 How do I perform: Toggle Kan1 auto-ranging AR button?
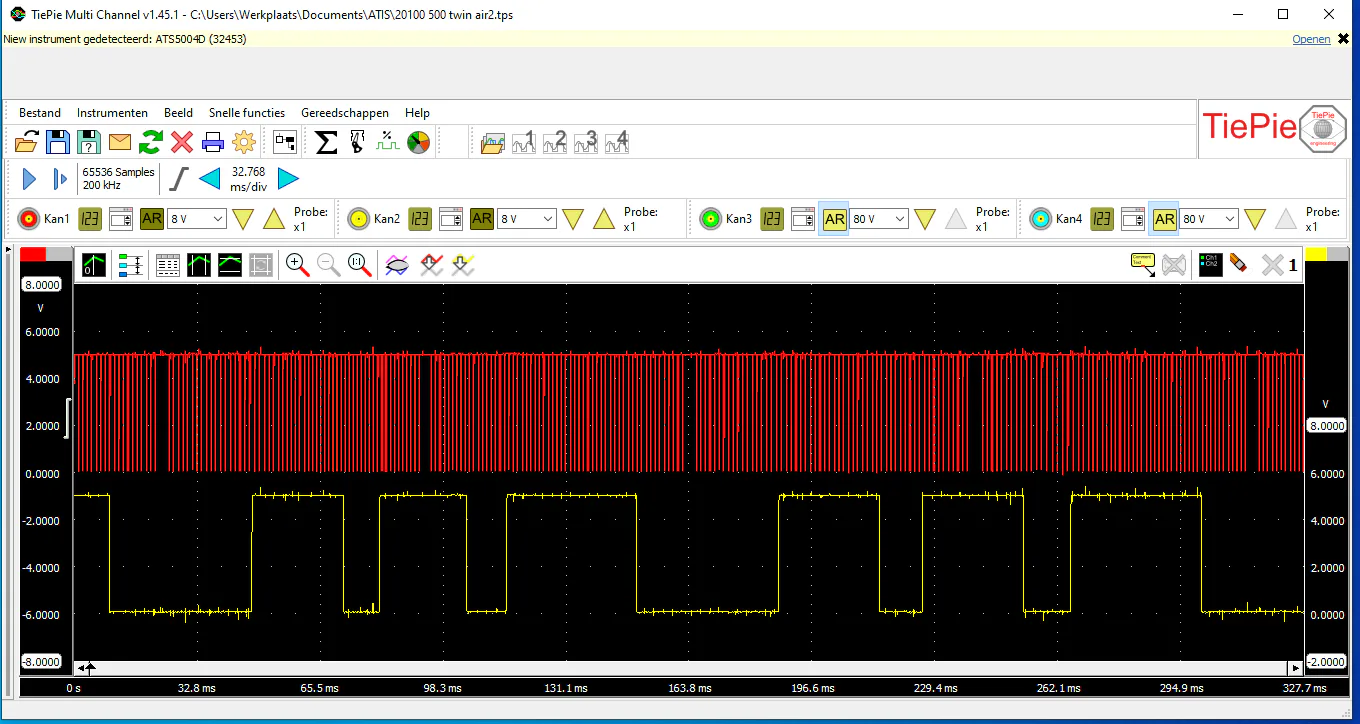[152, 219]
